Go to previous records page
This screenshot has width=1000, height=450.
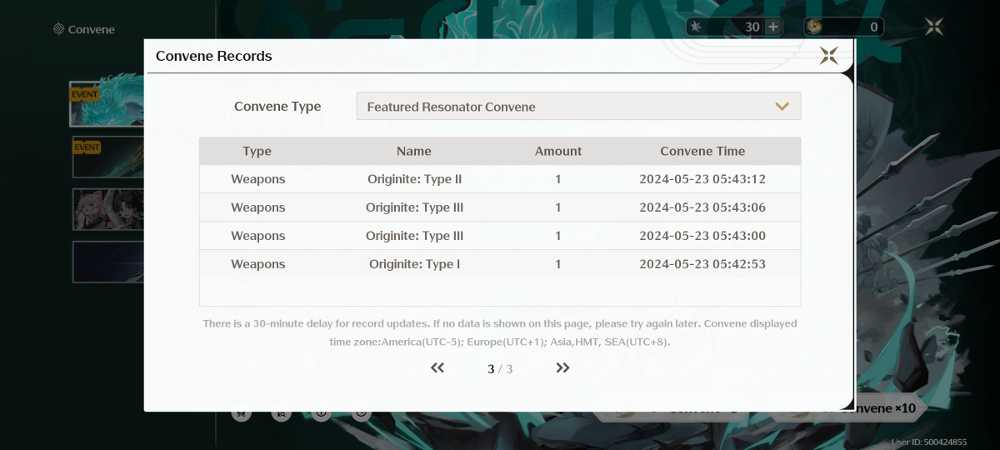point(437,368)
